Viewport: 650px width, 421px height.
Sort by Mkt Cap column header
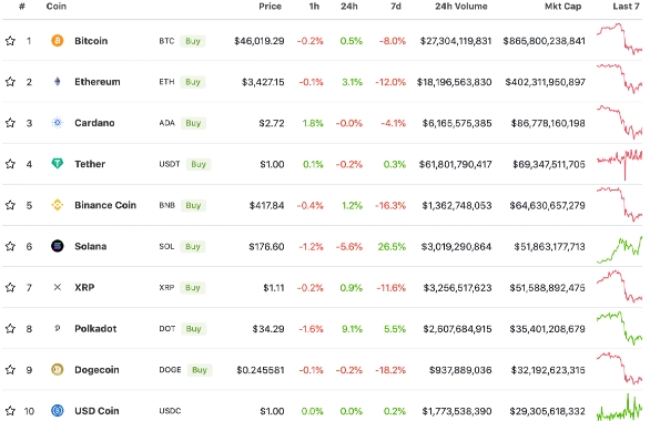coord(563,6)
